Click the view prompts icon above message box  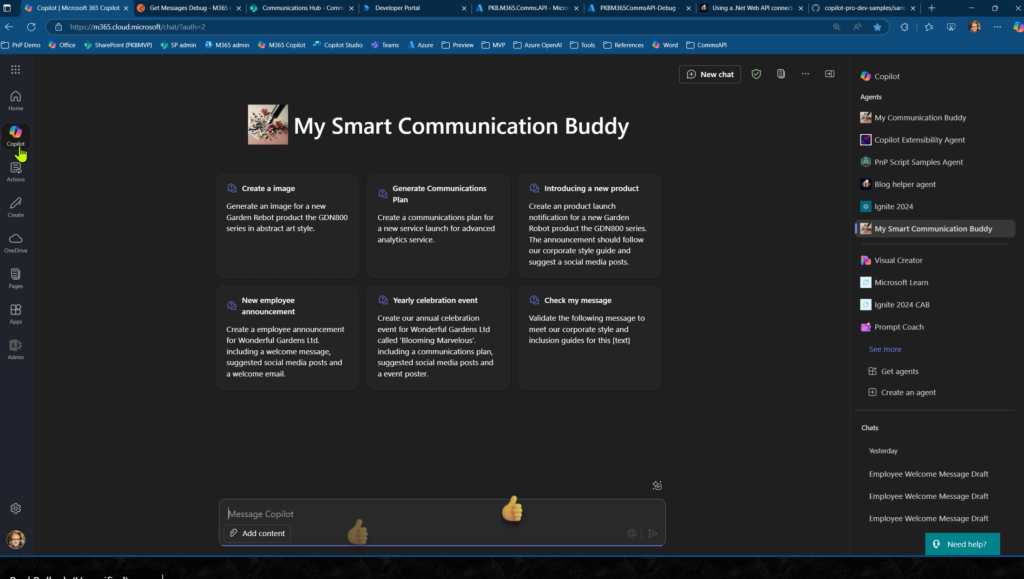(657, 485)
